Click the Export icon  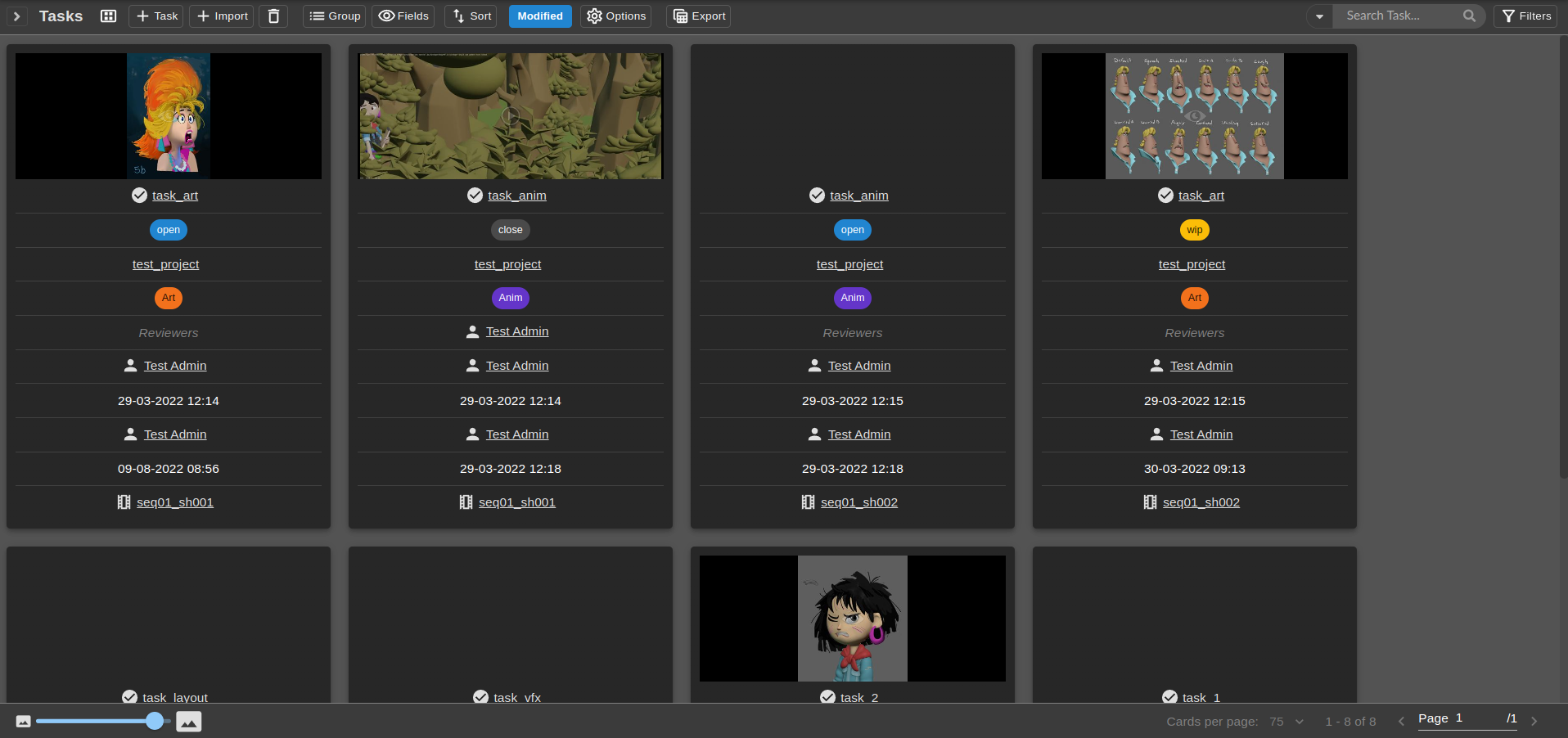pyautogui.click(x=680, y=16)
